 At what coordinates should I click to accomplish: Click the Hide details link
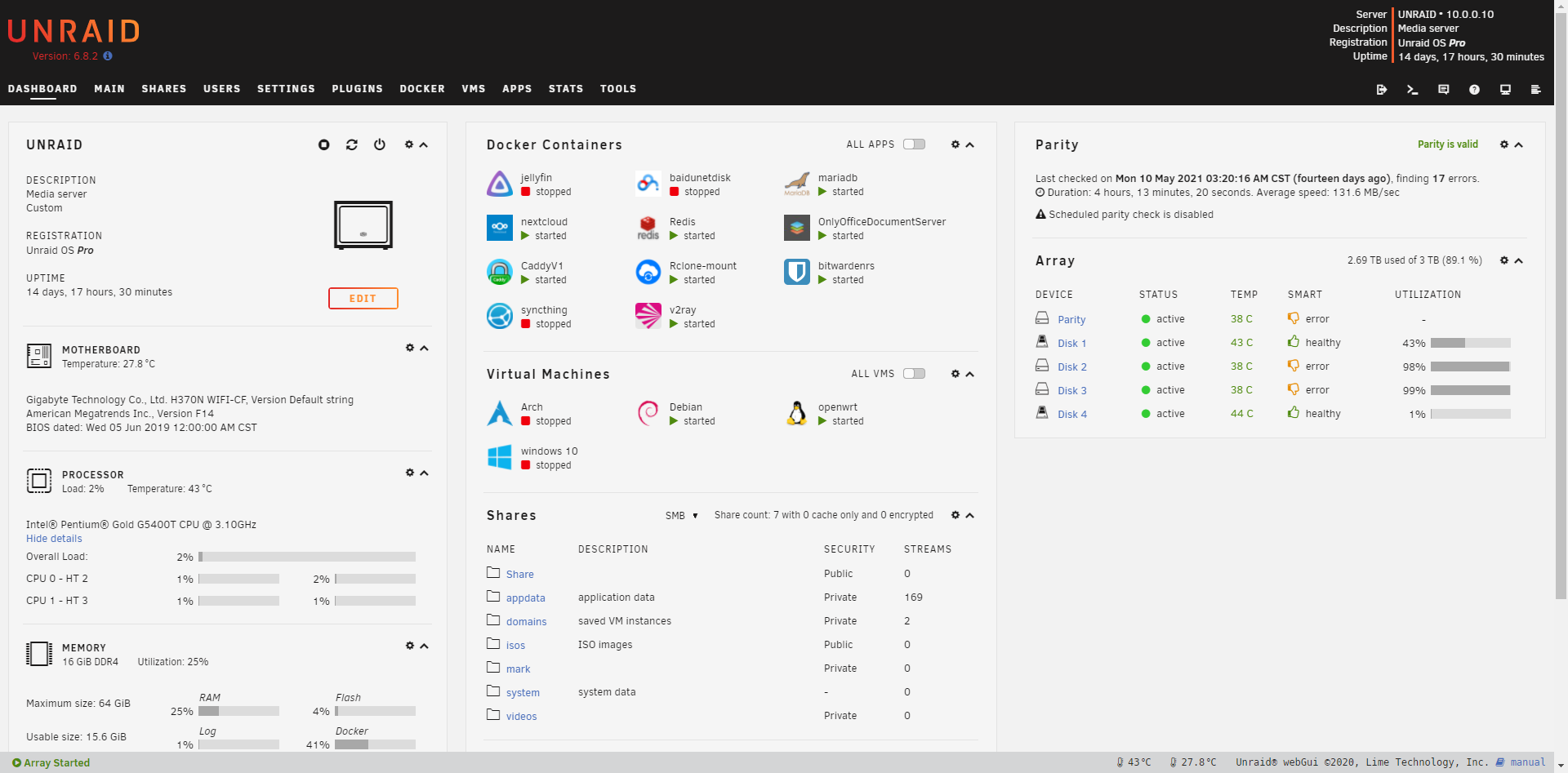coord(54,539)
